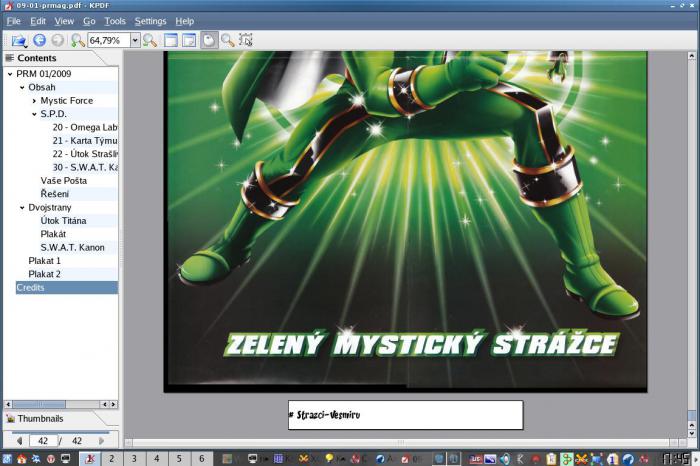Click contents panel scroll-right arrow
The width and height of the screenshot is (700, 466).
click(x=113, y=404)
